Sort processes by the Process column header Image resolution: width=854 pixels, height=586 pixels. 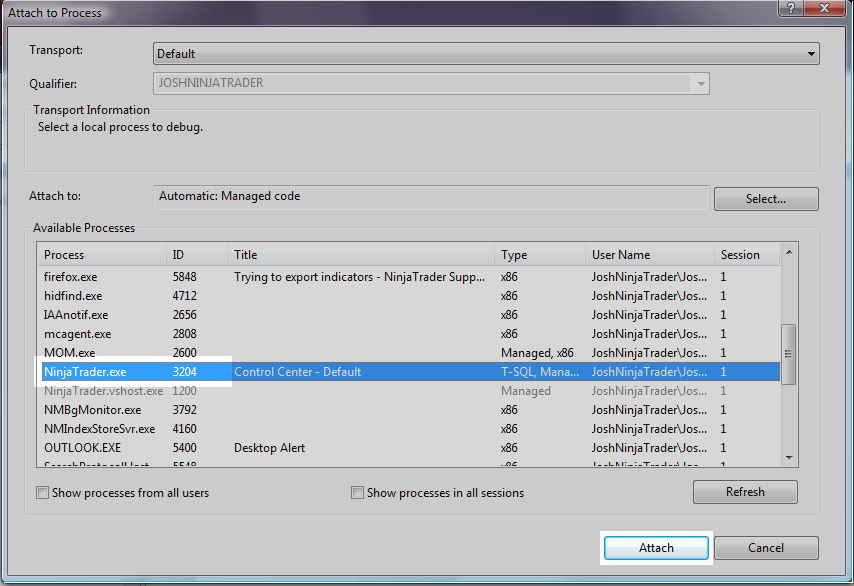point(100,254)
